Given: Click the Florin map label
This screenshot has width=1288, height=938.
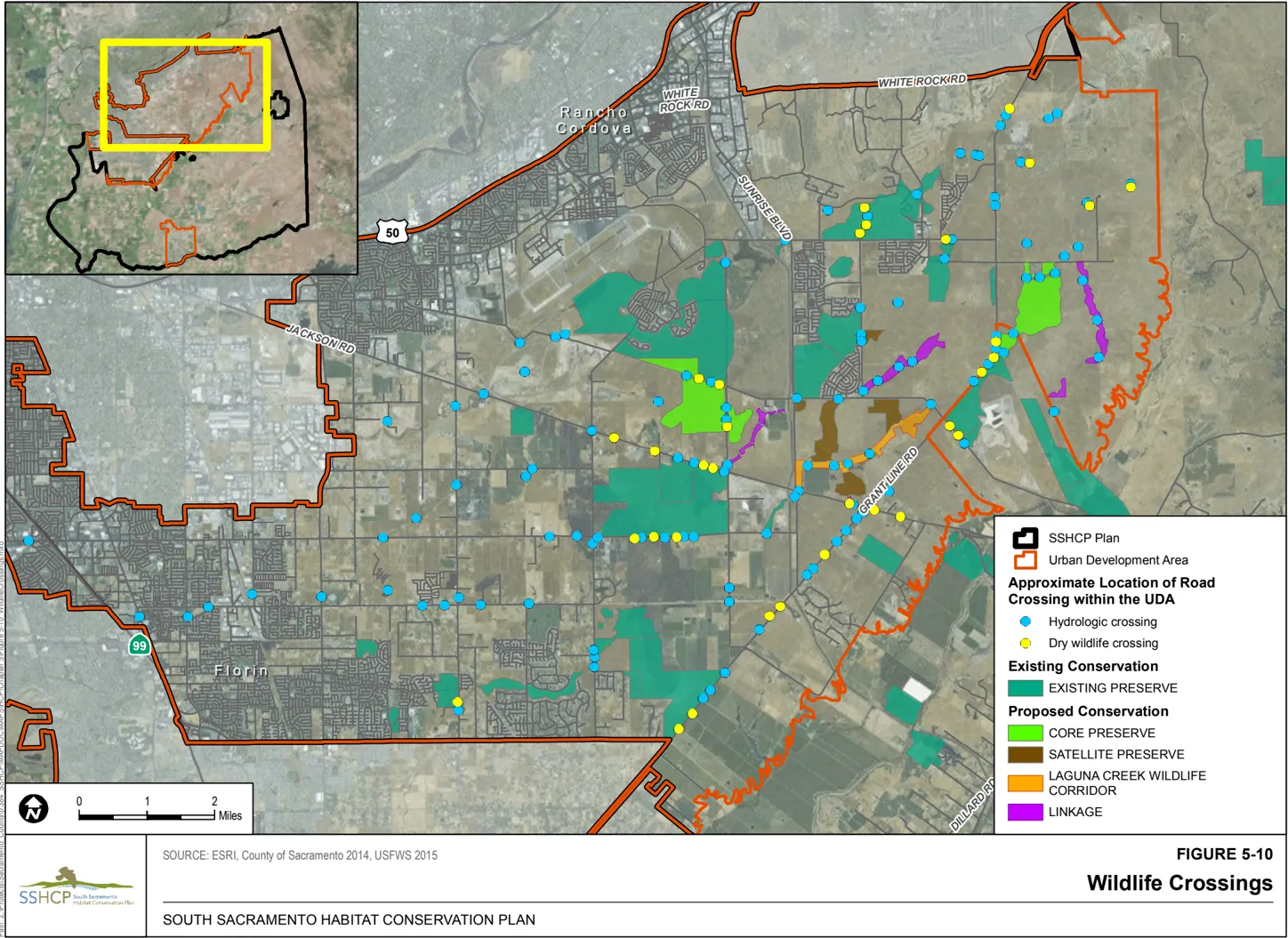Looking at the screenshot, I should [240, 669].
